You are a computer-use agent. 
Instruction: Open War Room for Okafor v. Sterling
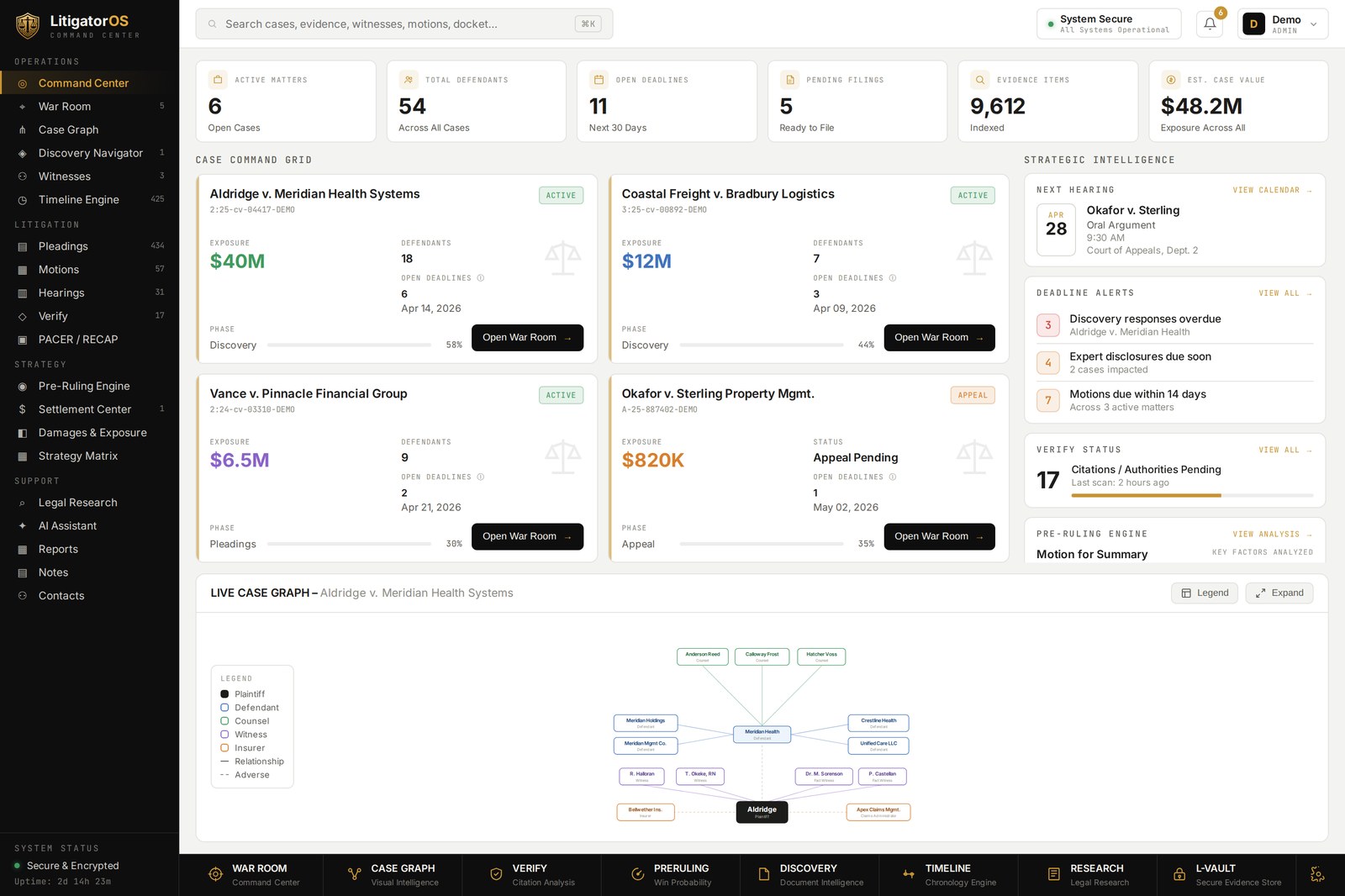tap(939, 537)
